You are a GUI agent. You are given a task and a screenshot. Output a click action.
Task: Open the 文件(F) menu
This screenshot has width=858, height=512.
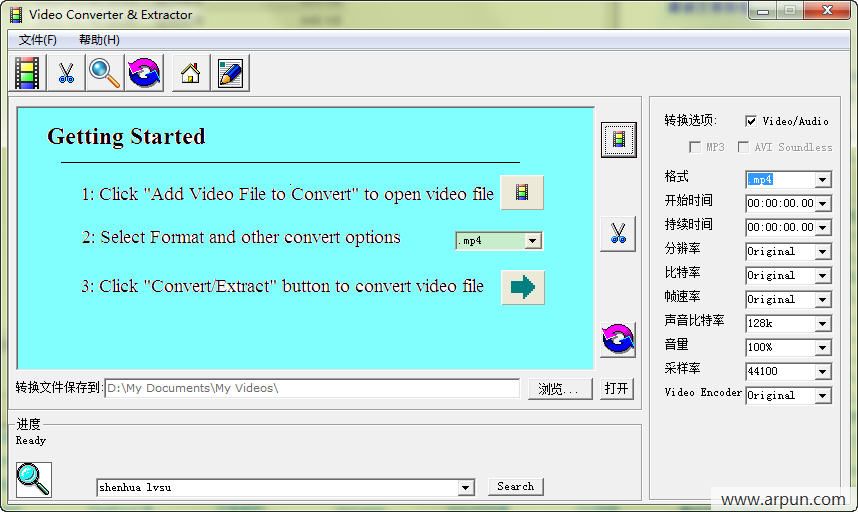point(37,40)
